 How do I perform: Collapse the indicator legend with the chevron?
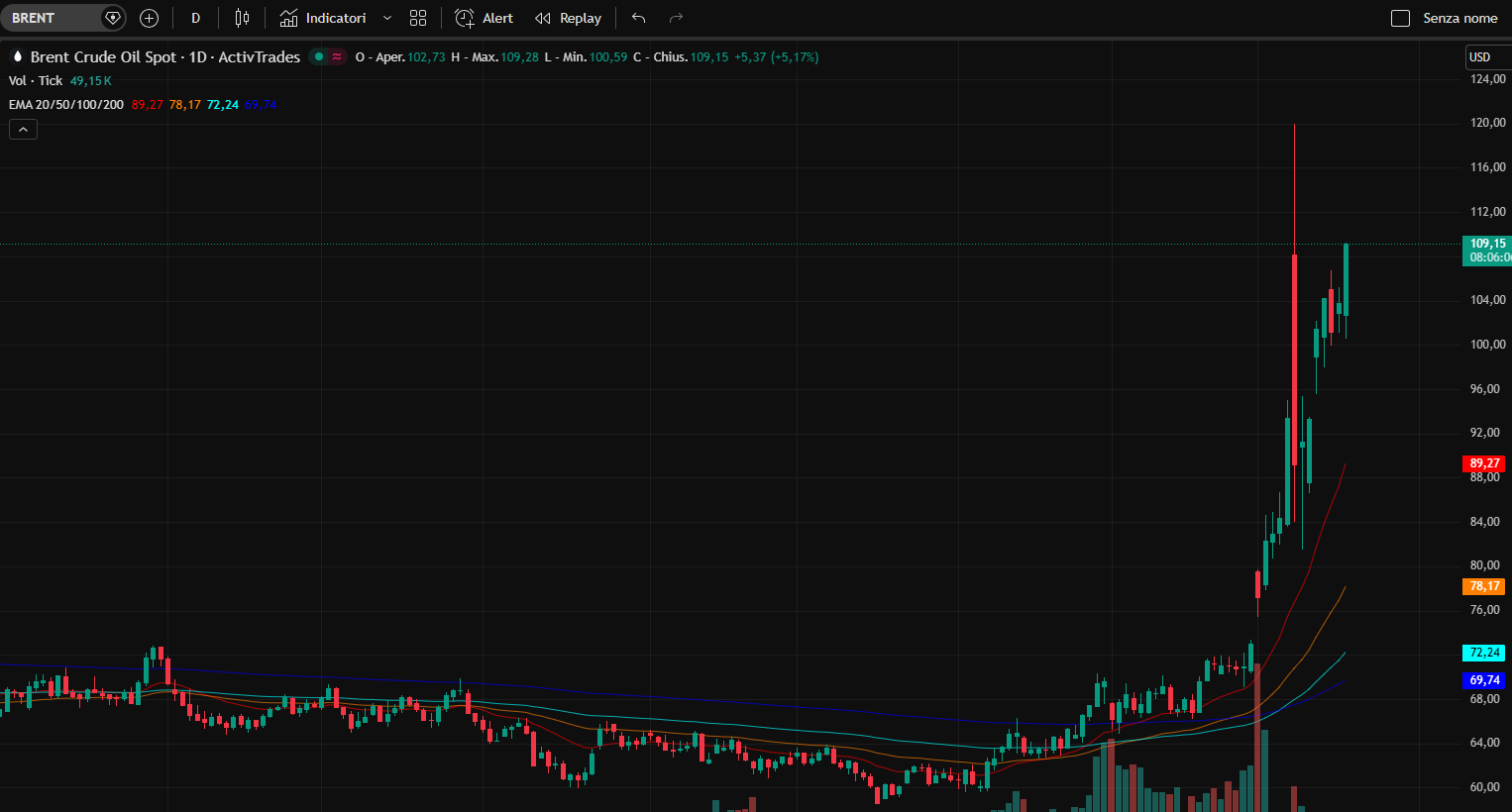(x=23, y=129)
